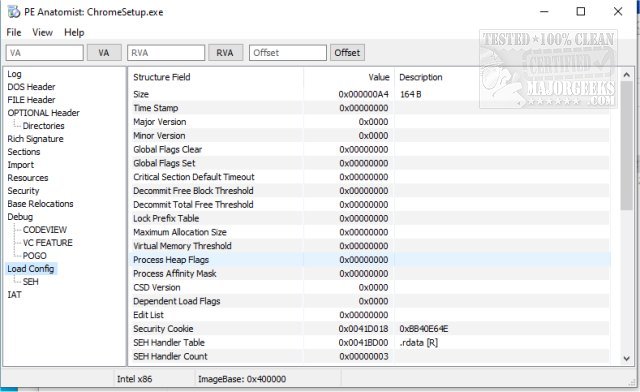
Task: Select Sections in the tree
Action: (x=24, y=152)
